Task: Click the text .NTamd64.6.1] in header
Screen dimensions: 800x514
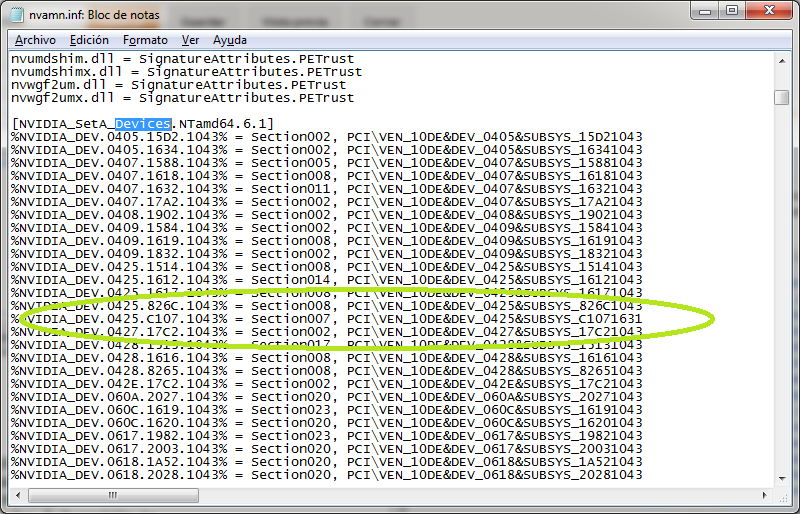Action: tap(222, 124)
